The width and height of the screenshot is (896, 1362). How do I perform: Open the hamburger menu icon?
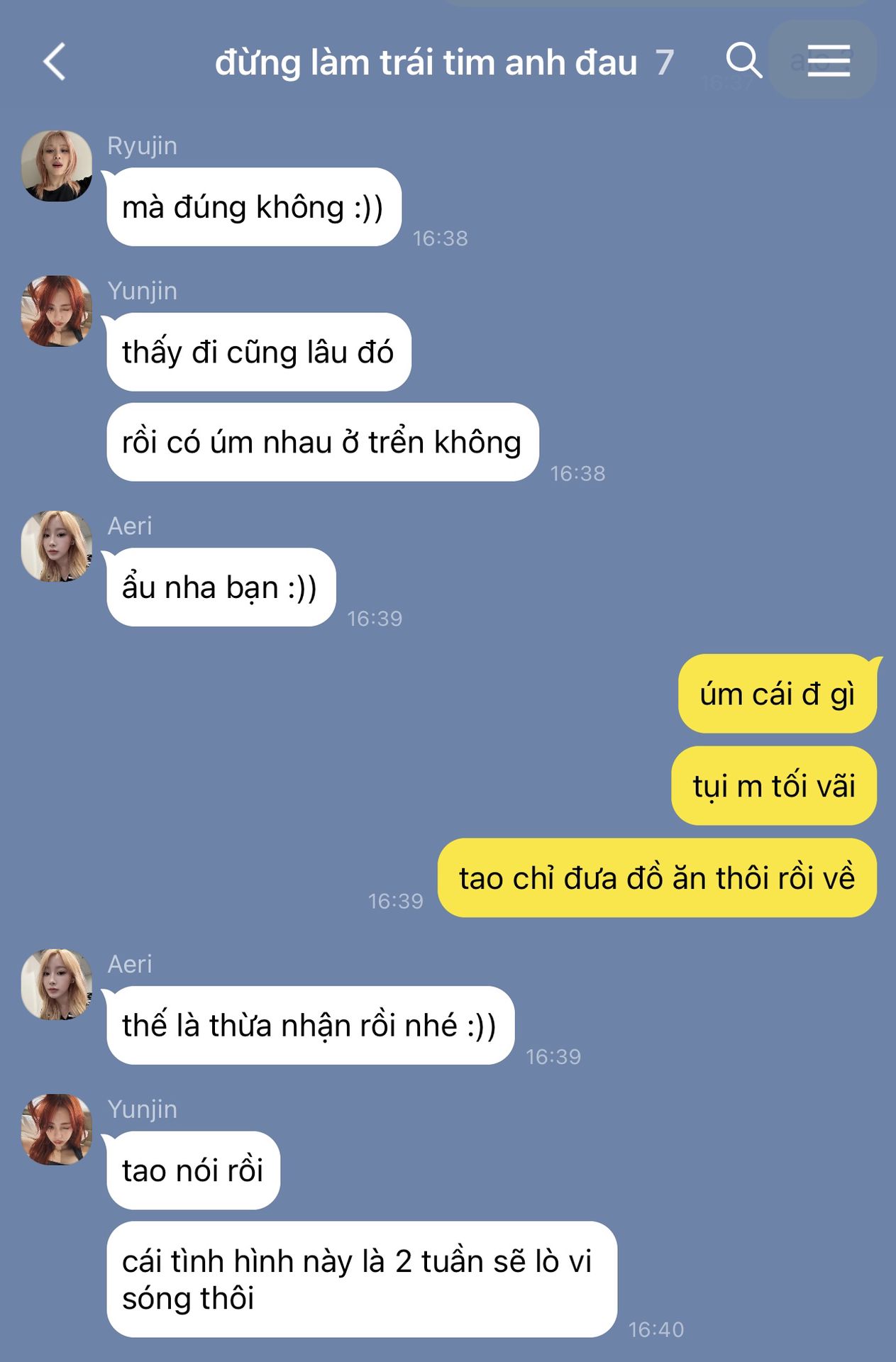click(x=828, y=60)
